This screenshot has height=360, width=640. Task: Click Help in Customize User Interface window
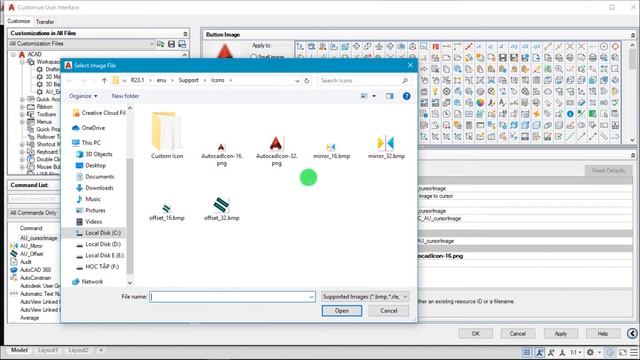603,333
